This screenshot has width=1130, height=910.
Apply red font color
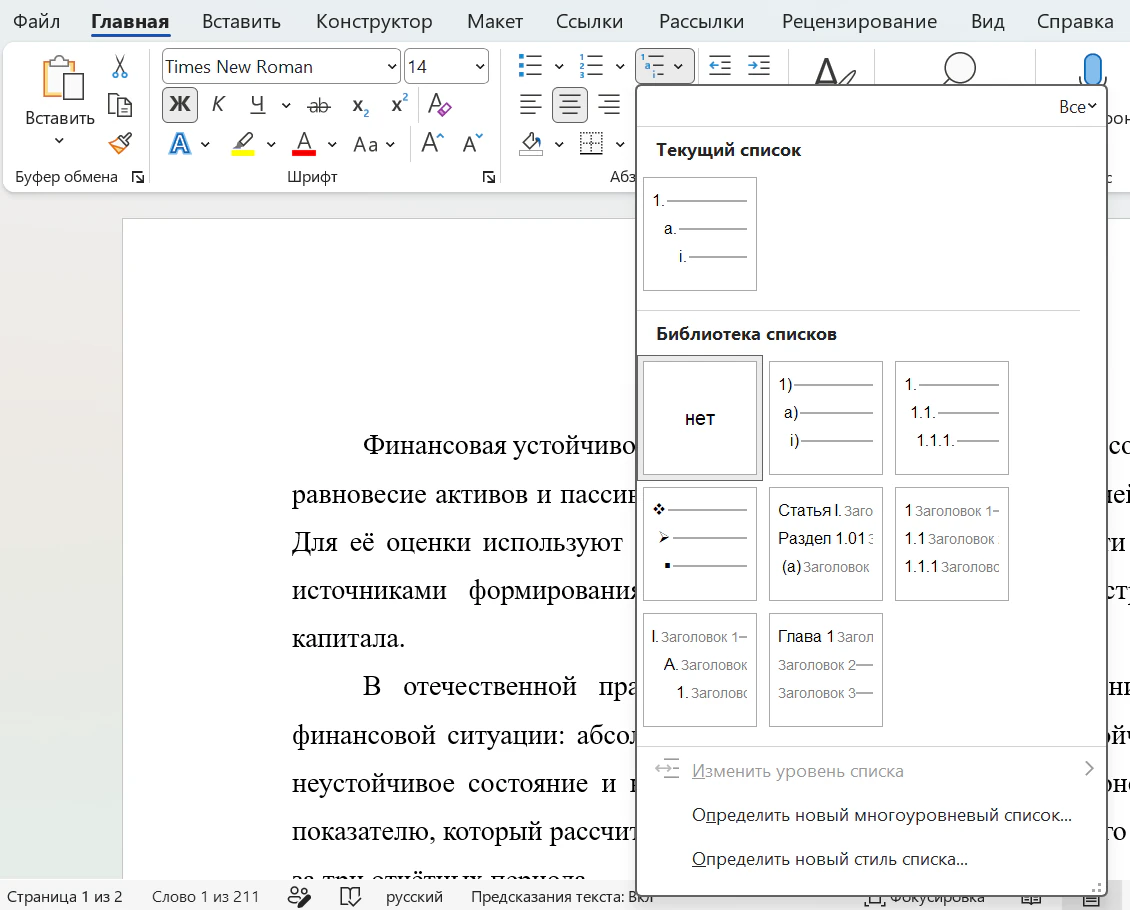(304, 143)
